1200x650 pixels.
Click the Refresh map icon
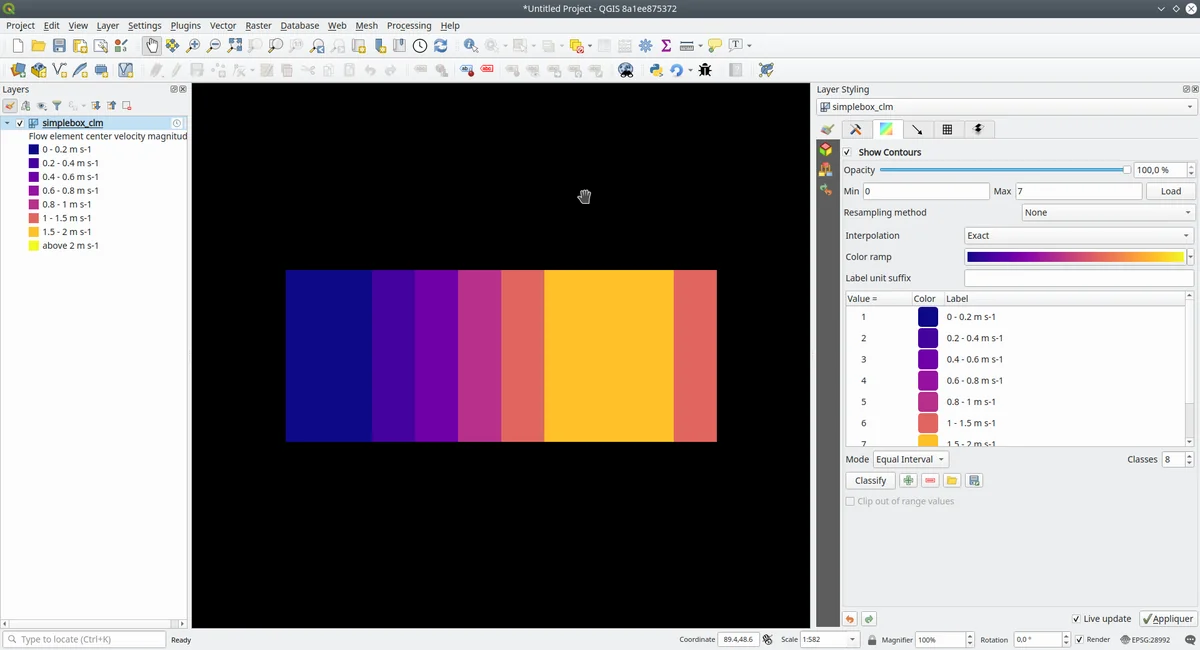[x=440, y=46]
